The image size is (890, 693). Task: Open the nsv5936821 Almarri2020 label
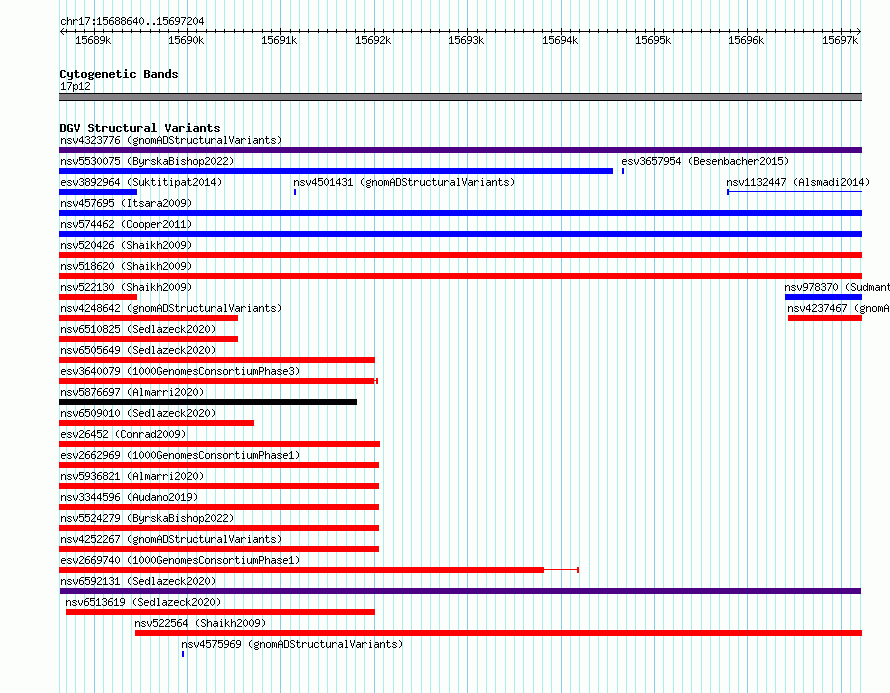pos(132,476)
